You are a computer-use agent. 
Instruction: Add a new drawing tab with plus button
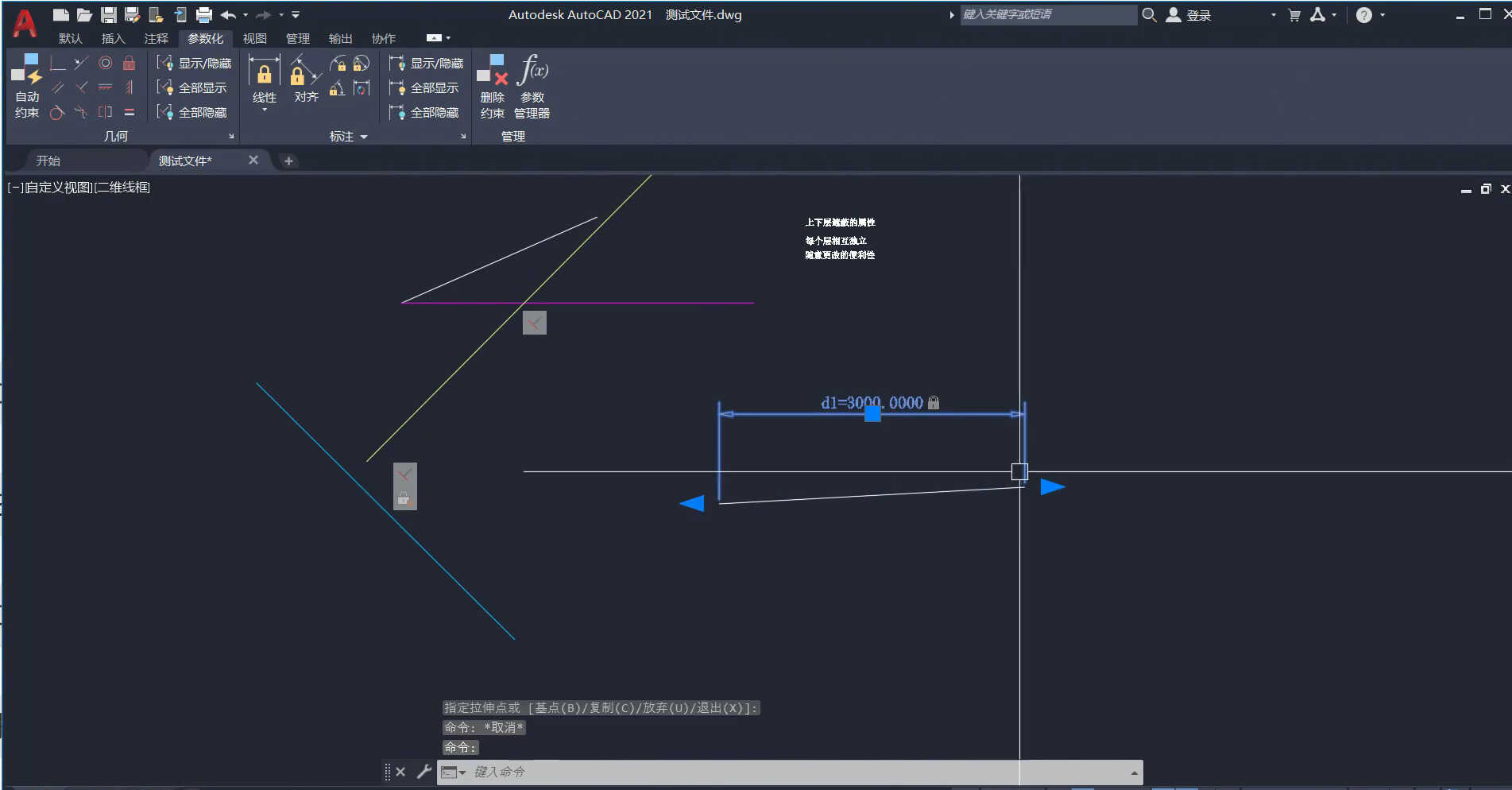point(288,161)
